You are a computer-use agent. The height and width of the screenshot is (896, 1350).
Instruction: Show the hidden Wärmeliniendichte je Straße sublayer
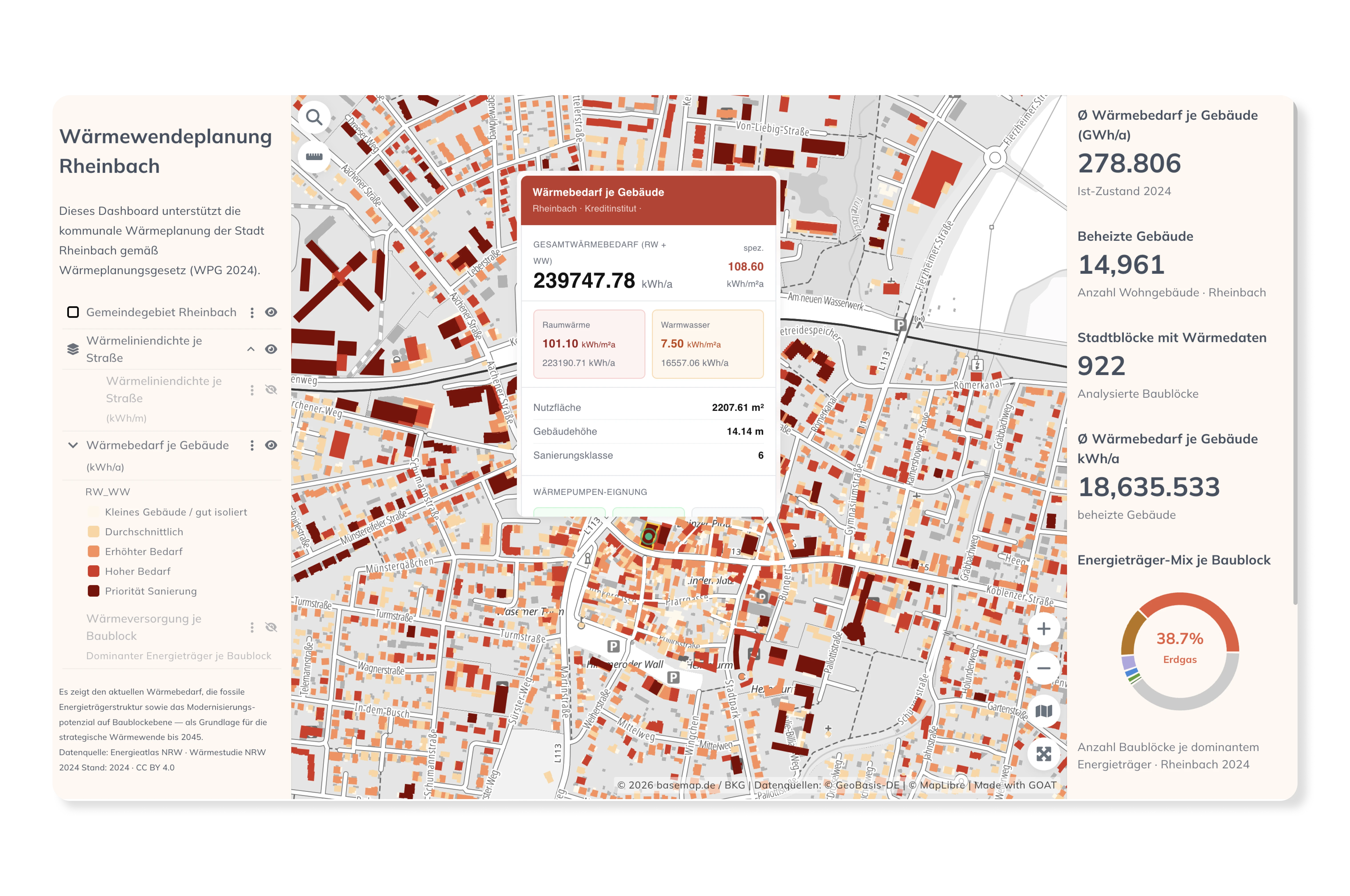pos(271,390)
